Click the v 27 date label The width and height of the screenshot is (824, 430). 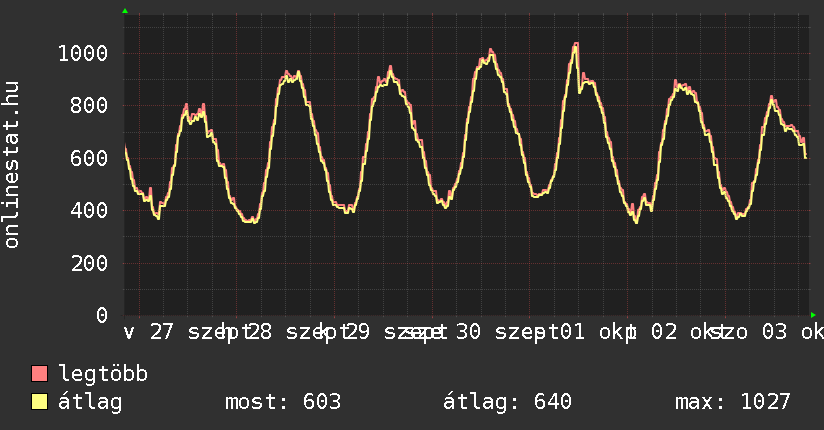coord(148,332)
